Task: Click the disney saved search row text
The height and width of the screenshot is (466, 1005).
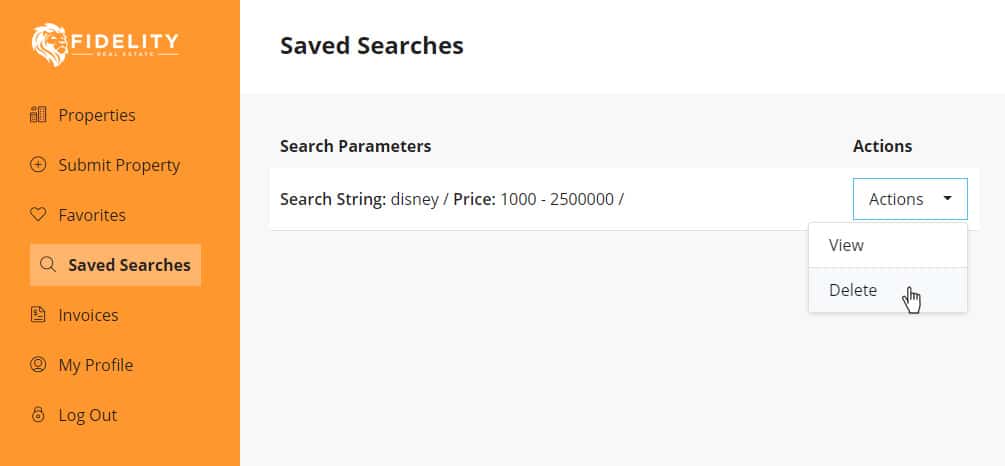Action: [x=452, y=199]
